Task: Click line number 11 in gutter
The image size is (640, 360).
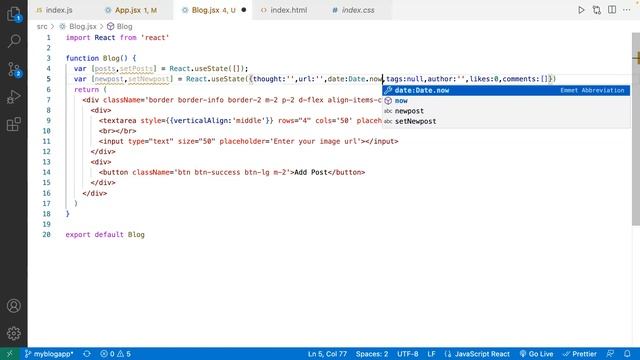Action: pyautogui.click(x=47, y=141)
